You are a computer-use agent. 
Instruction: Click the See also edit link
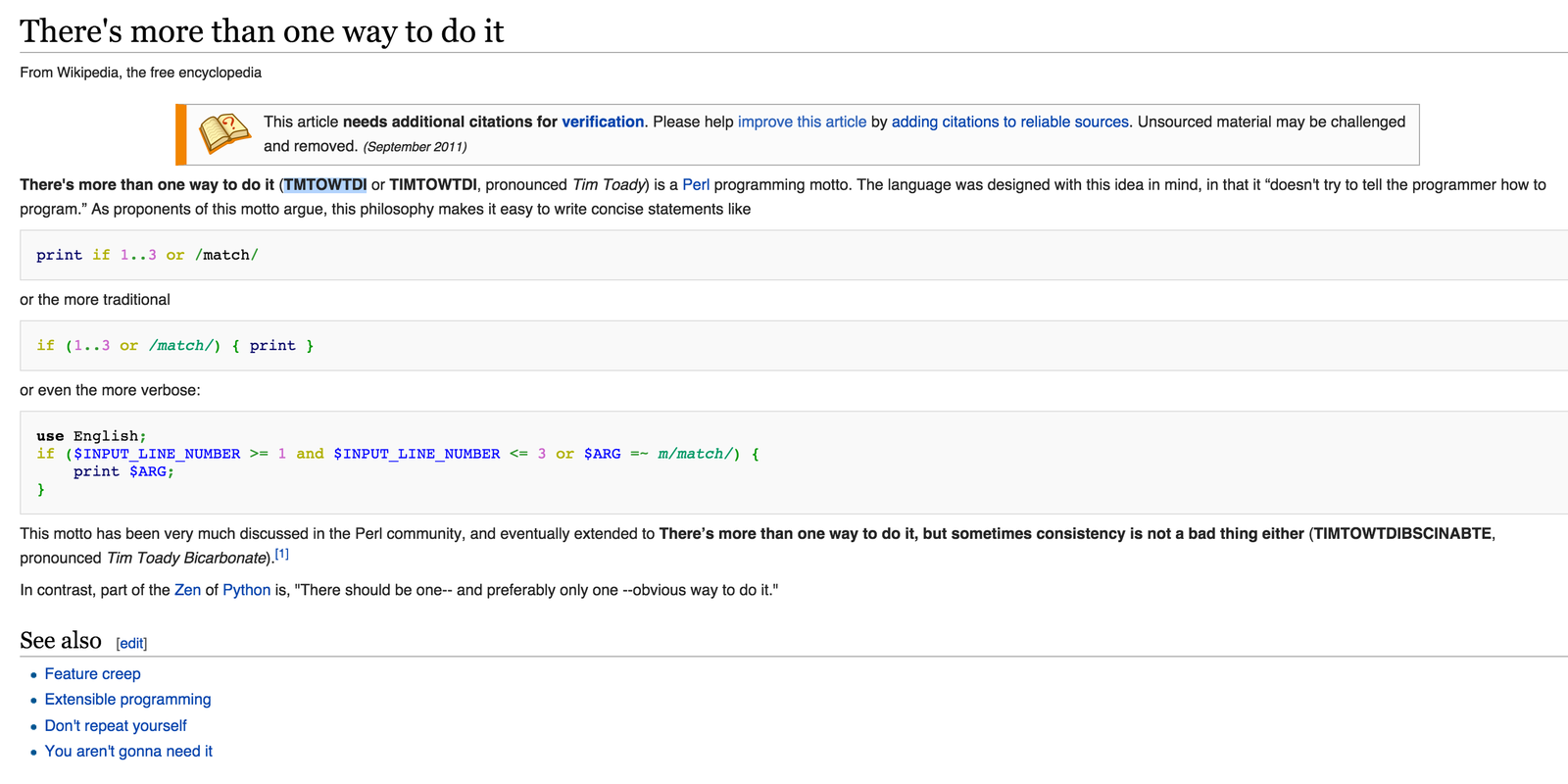131,644
